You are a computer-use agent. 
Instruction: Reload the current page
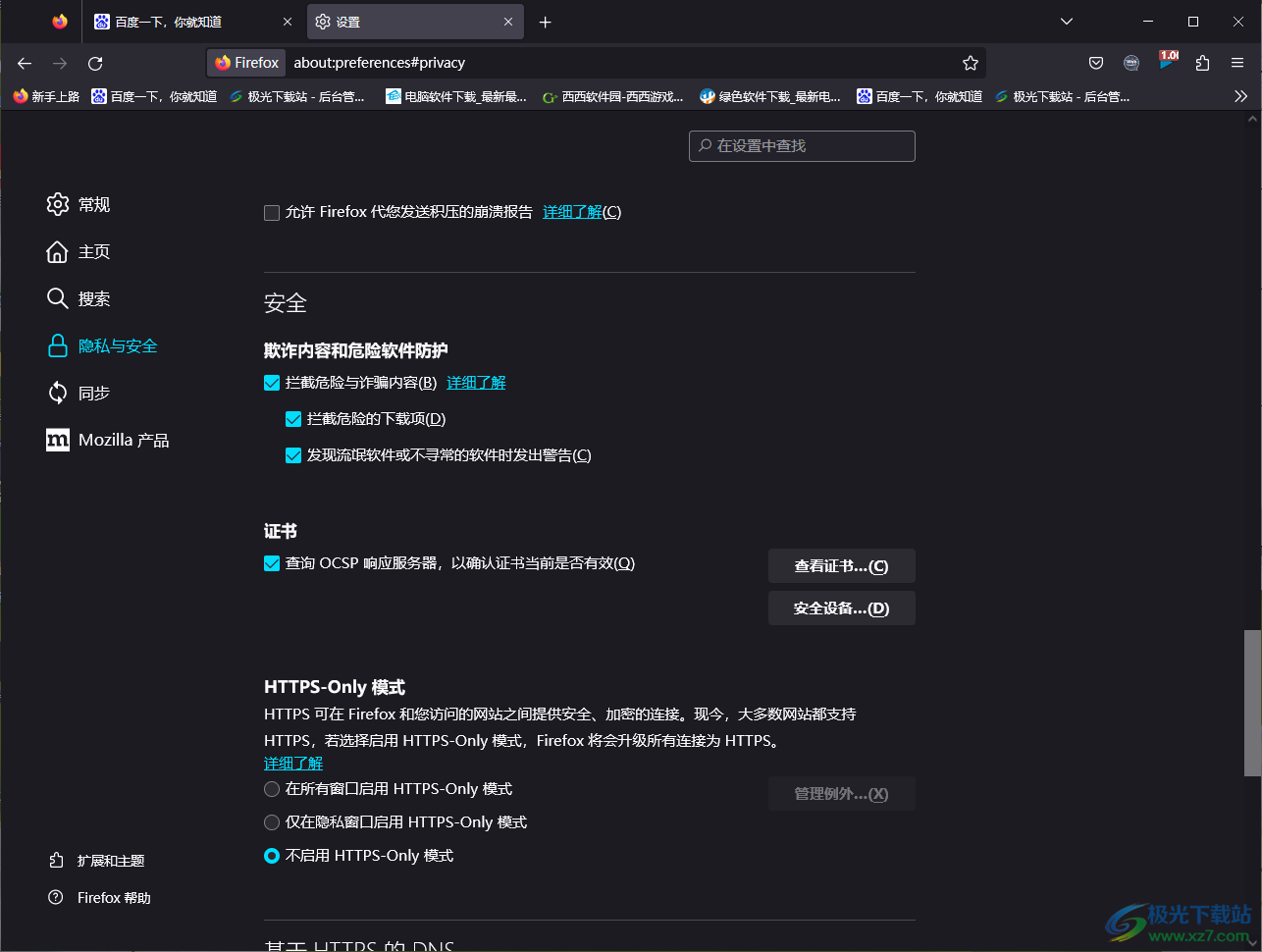(x=95, y=63)
